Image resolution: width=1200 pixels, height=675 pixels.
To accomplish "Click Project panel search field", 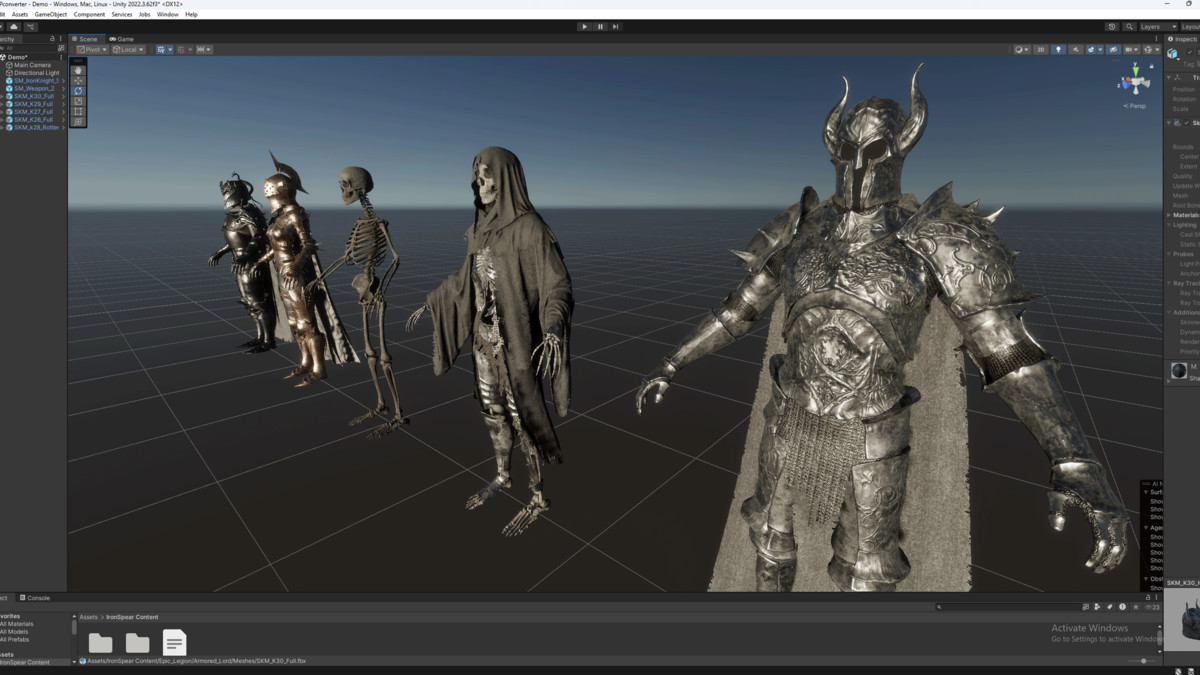I will pyautogui.click(x=1007, y=607).
